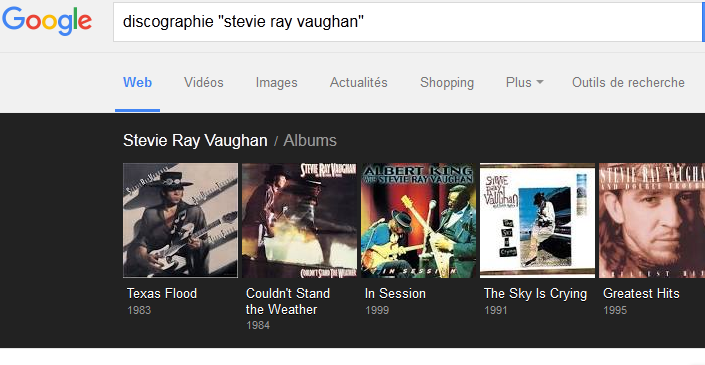
Task: Open the Shopping tab
Action: click(x=447, y=83)
